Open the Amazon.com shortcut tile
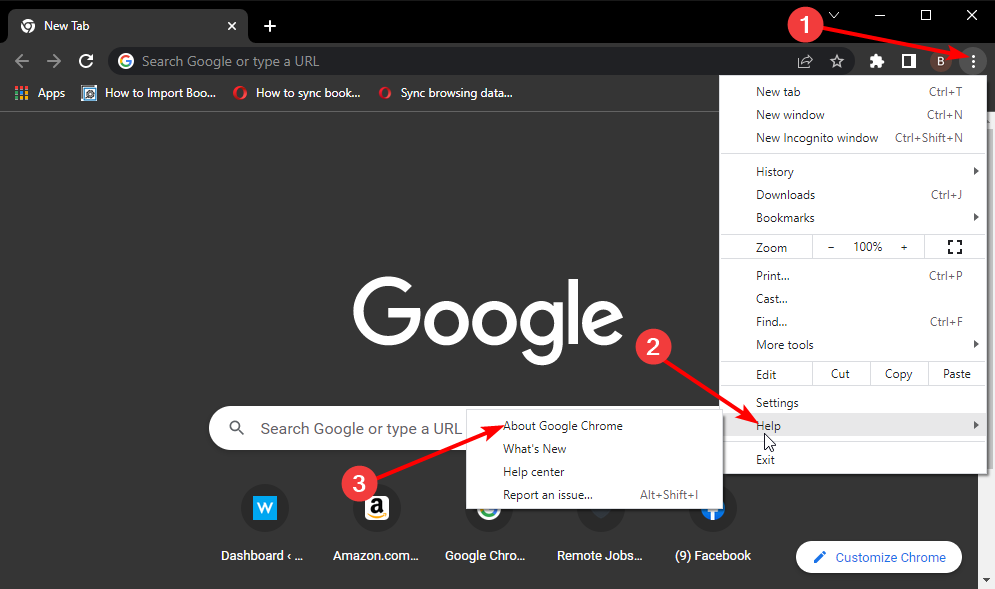 coord(376,524)
